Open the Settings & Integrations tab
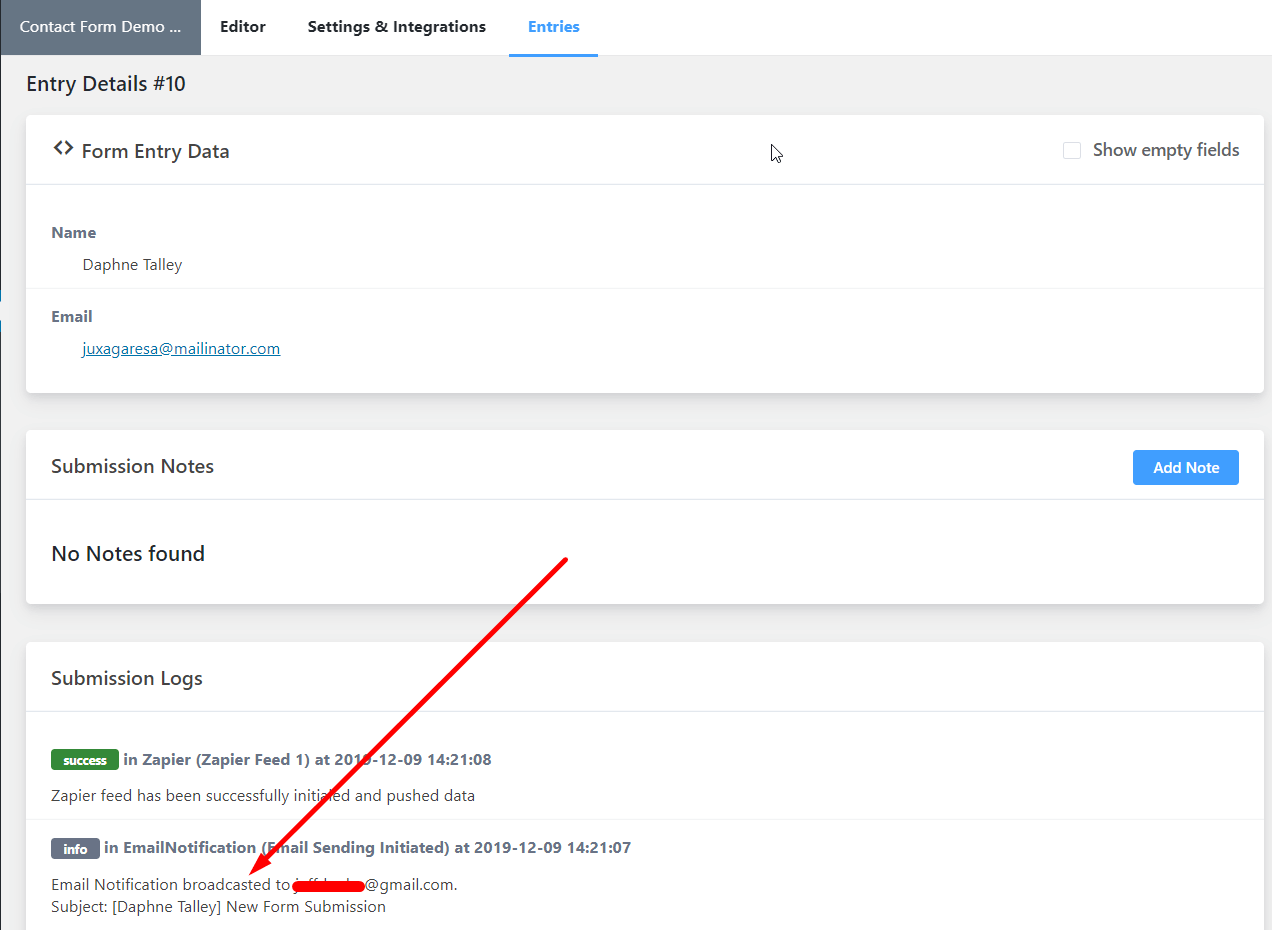The image size is (1272, 930). point(397,27)
